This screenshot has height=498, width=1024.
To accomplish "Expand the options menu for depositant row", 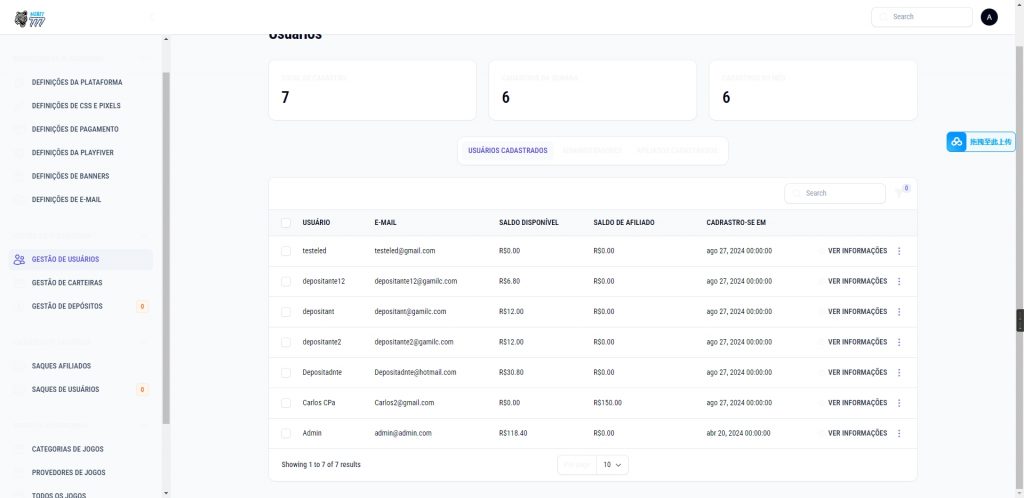I will pyautogui.click(x=899, y=312).
